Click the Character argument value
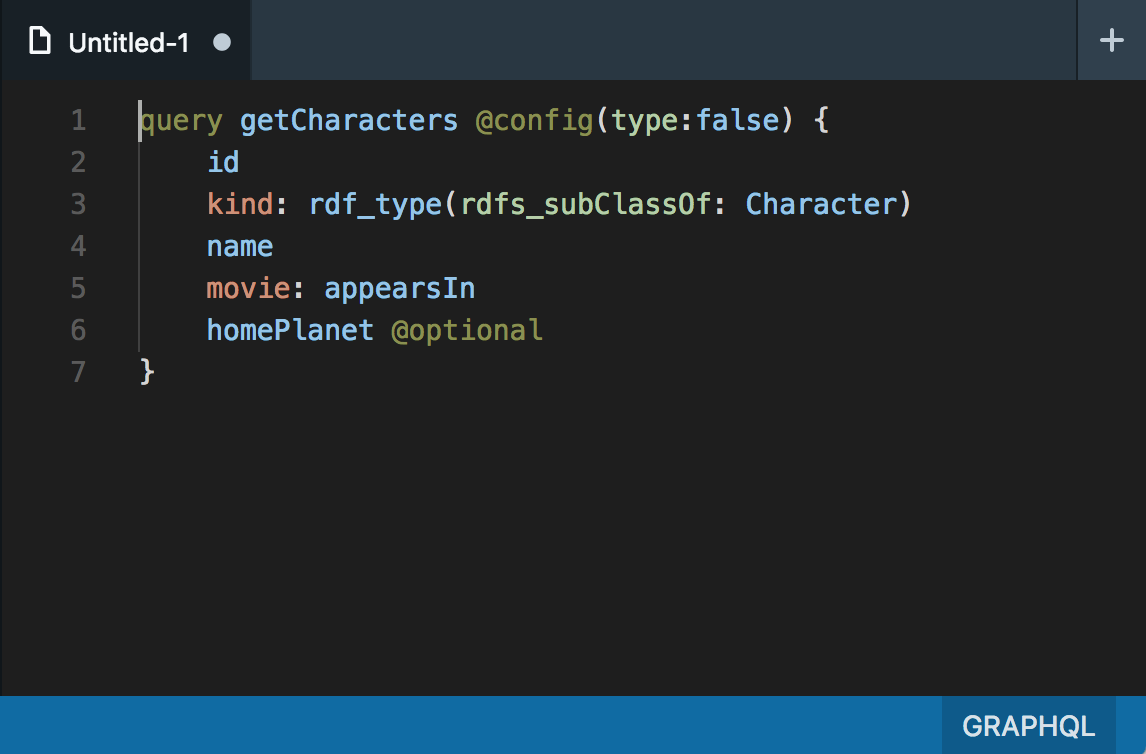The width and height of the screenshot is (1146, 754). 821,205
